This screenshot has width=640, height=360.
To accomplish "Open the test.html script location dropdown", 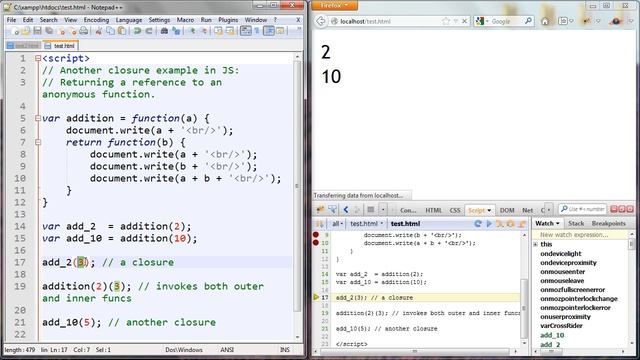I will [x=367, y=224].
